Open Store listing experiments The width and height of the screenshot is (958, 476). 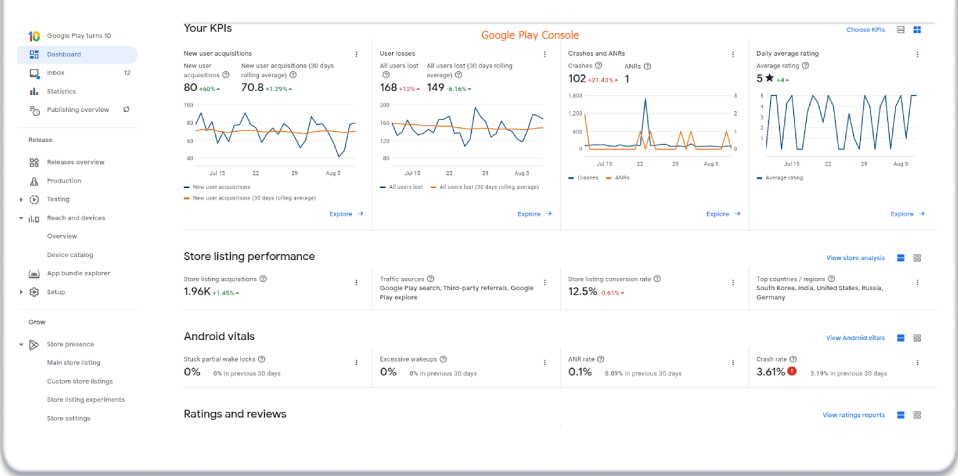[x=86, y=400]
